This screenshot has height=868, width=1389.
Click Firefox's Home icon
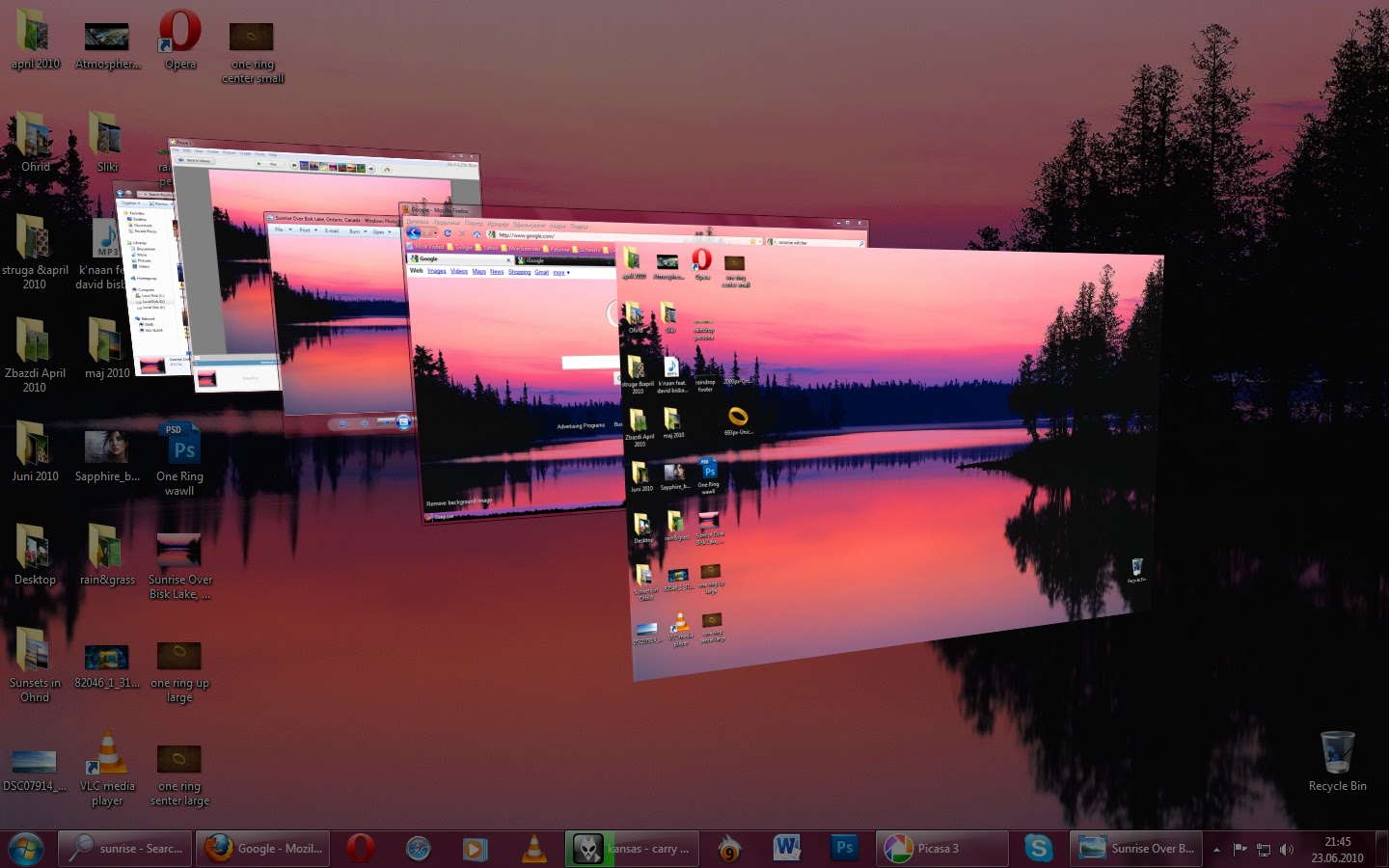tap(477, 232)
